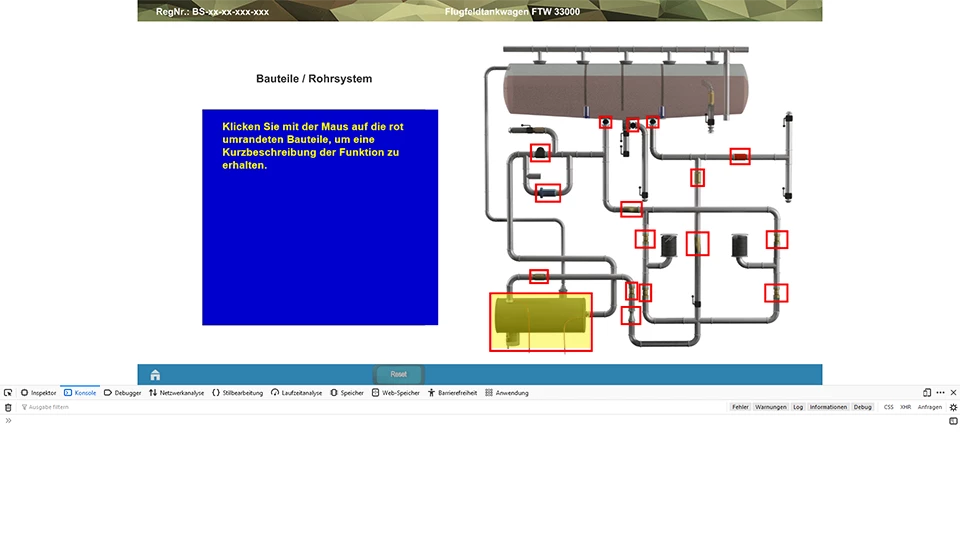Open the Anwendung tab
The height and width of the screenshot is (540, 960).
(x=507, y=393)
